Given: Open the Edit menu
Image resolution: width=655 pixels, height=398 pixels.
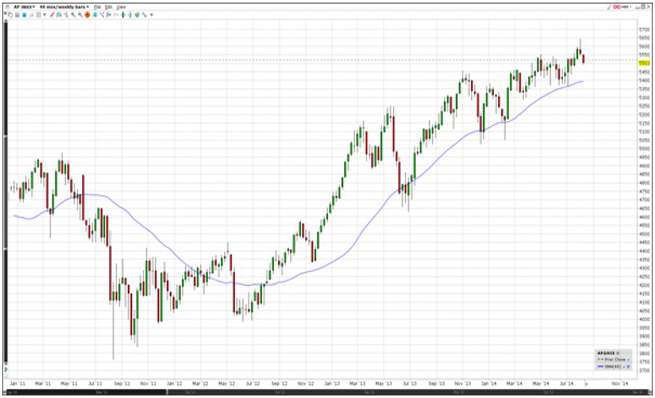Looking at the screenshot, I should tap(109, 7).
